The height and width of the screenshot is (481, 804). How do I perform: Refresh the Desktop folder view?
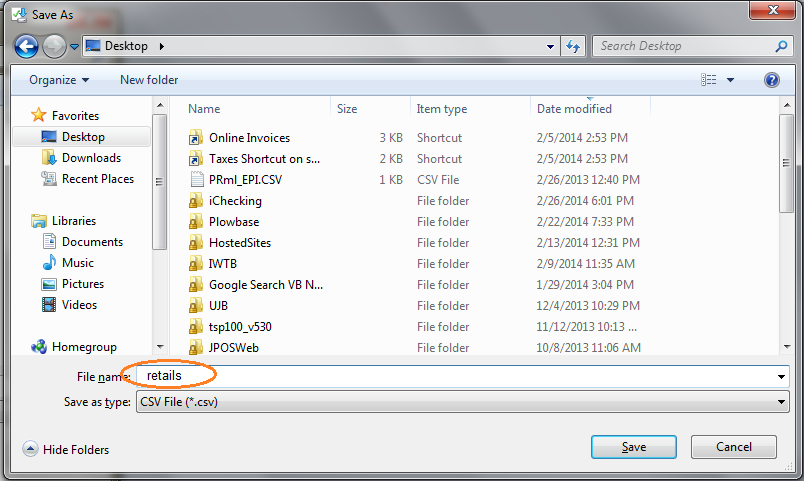tap(573, 47)
